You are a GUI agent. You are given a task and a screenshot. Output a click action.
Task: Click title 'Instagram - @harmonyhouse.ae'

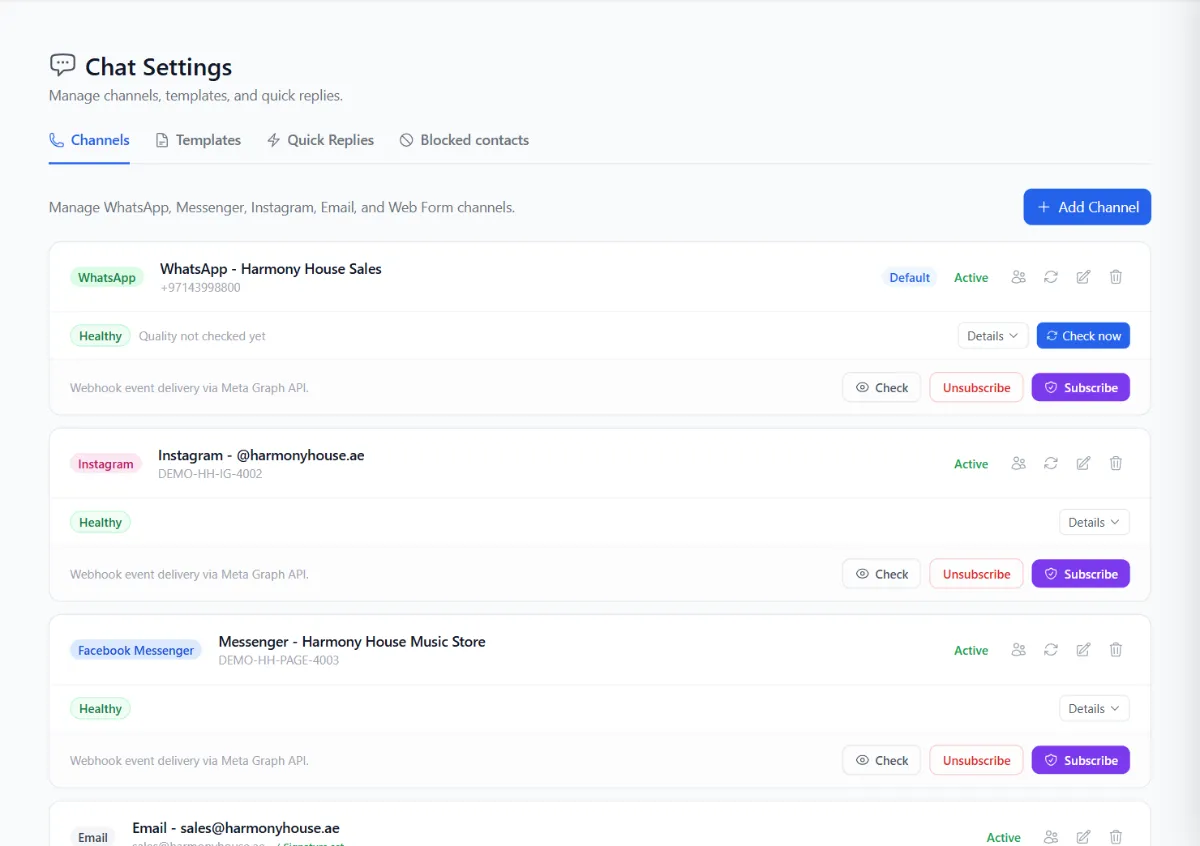[261, 455]
